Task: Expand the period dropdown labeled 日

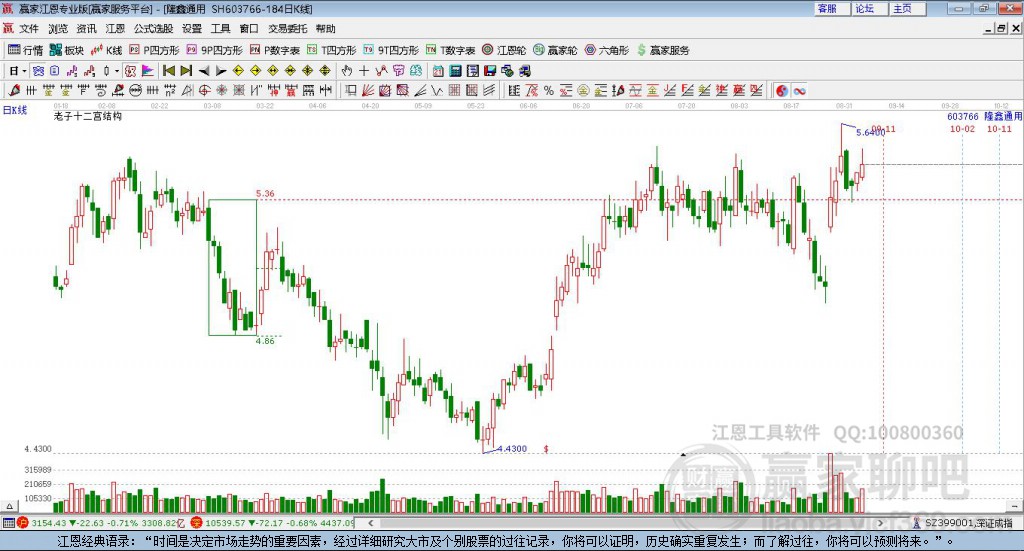Action: pyautogui.click(x=17, y=71)
